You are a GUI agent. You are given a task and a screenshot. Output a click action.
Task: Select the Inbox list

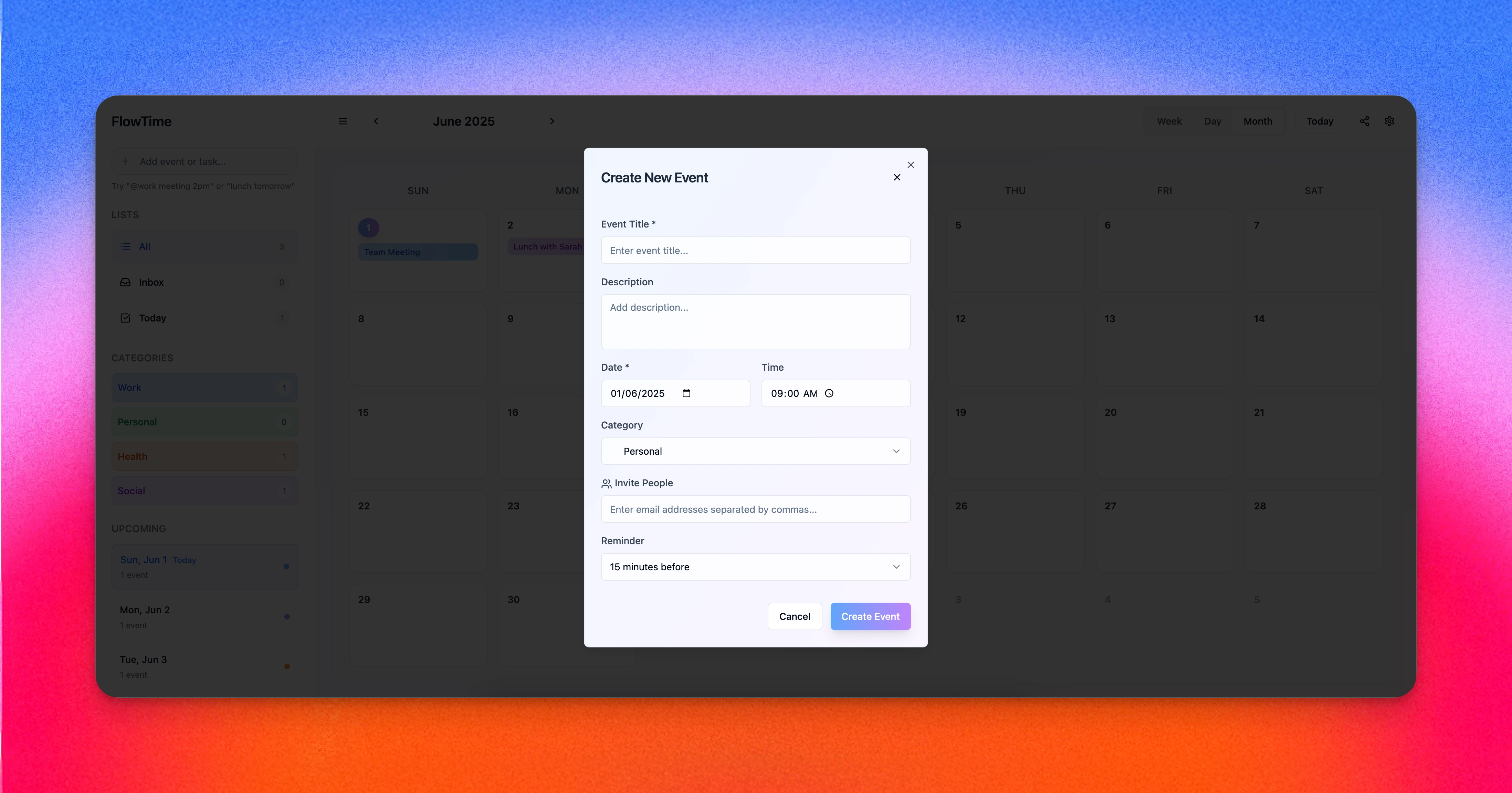pyautogui.click(x=204, y=282)
